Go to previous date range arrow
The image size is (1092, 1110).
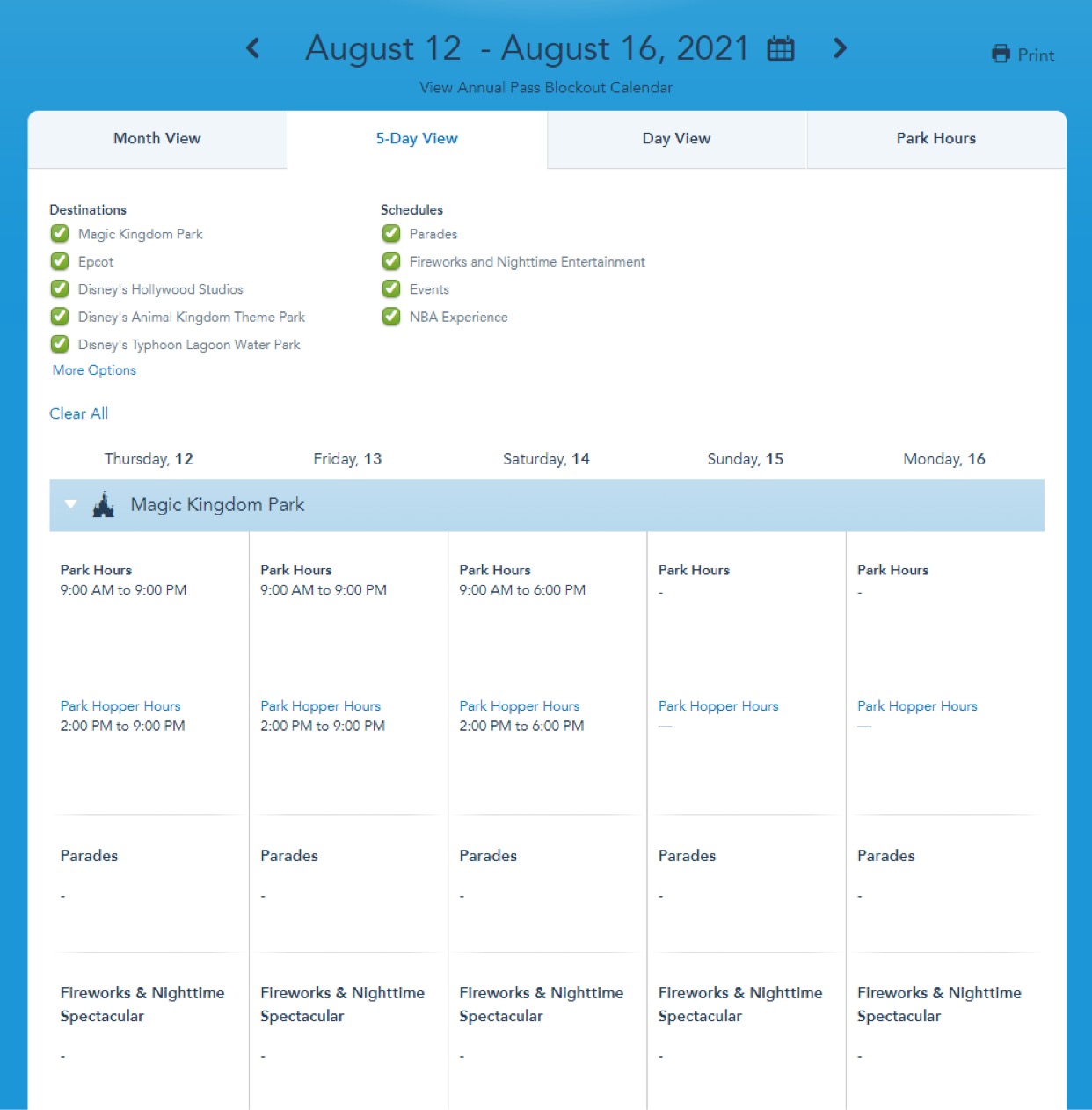click(x=253, y=48)
